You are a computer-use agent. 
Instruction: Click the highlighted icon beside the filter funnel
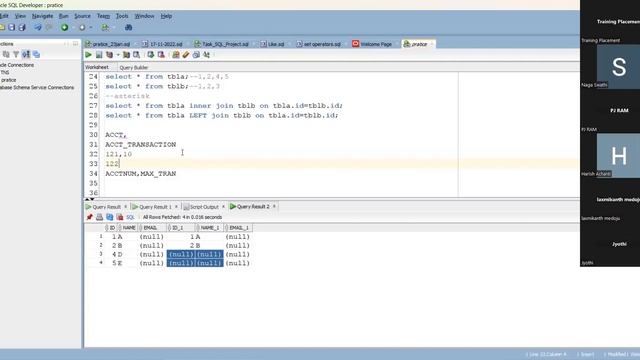(26, 54)
